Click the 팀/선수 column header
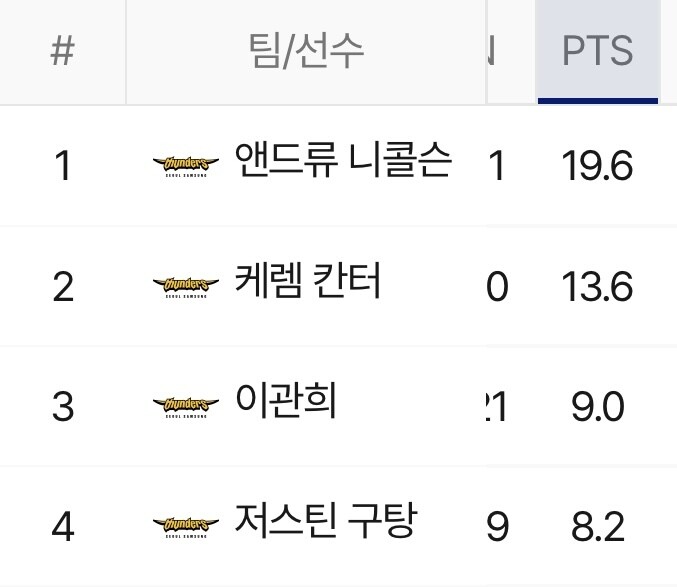Image resolution: width=677 pixels, height=587 pixels. tap(305, 51)
